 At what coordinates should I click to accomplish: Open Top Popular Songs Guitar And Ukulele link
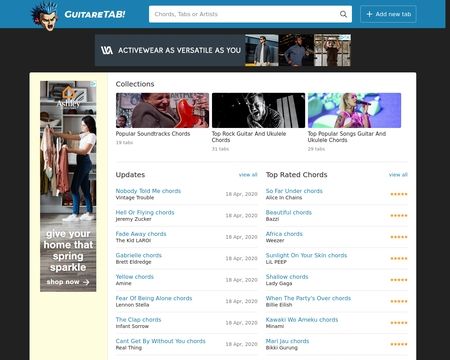click(x=347, y=137)
